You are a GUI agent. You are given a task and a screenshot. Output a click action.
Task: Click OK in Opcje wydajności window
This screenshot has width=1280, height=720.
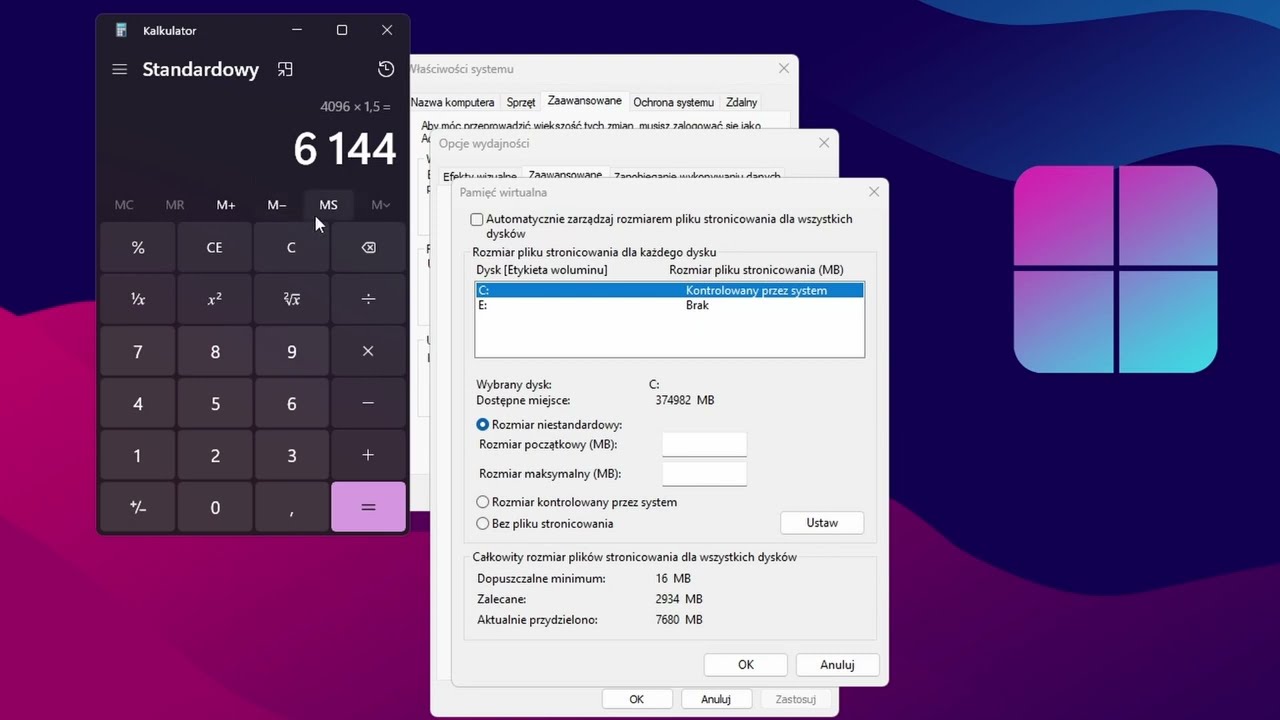pos(637,699)
